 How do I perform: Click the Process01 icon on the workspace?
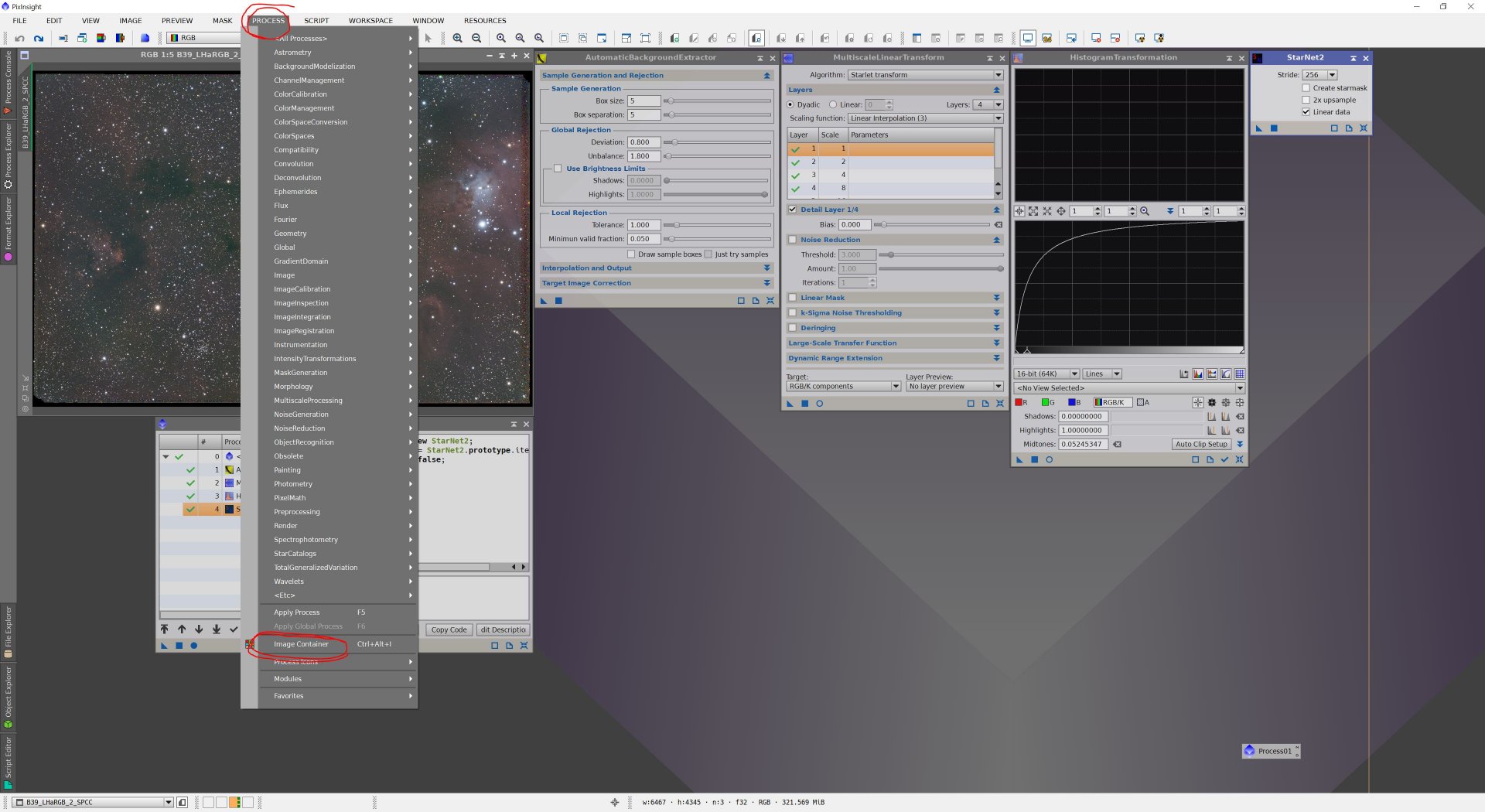[x=1271, y=751]
